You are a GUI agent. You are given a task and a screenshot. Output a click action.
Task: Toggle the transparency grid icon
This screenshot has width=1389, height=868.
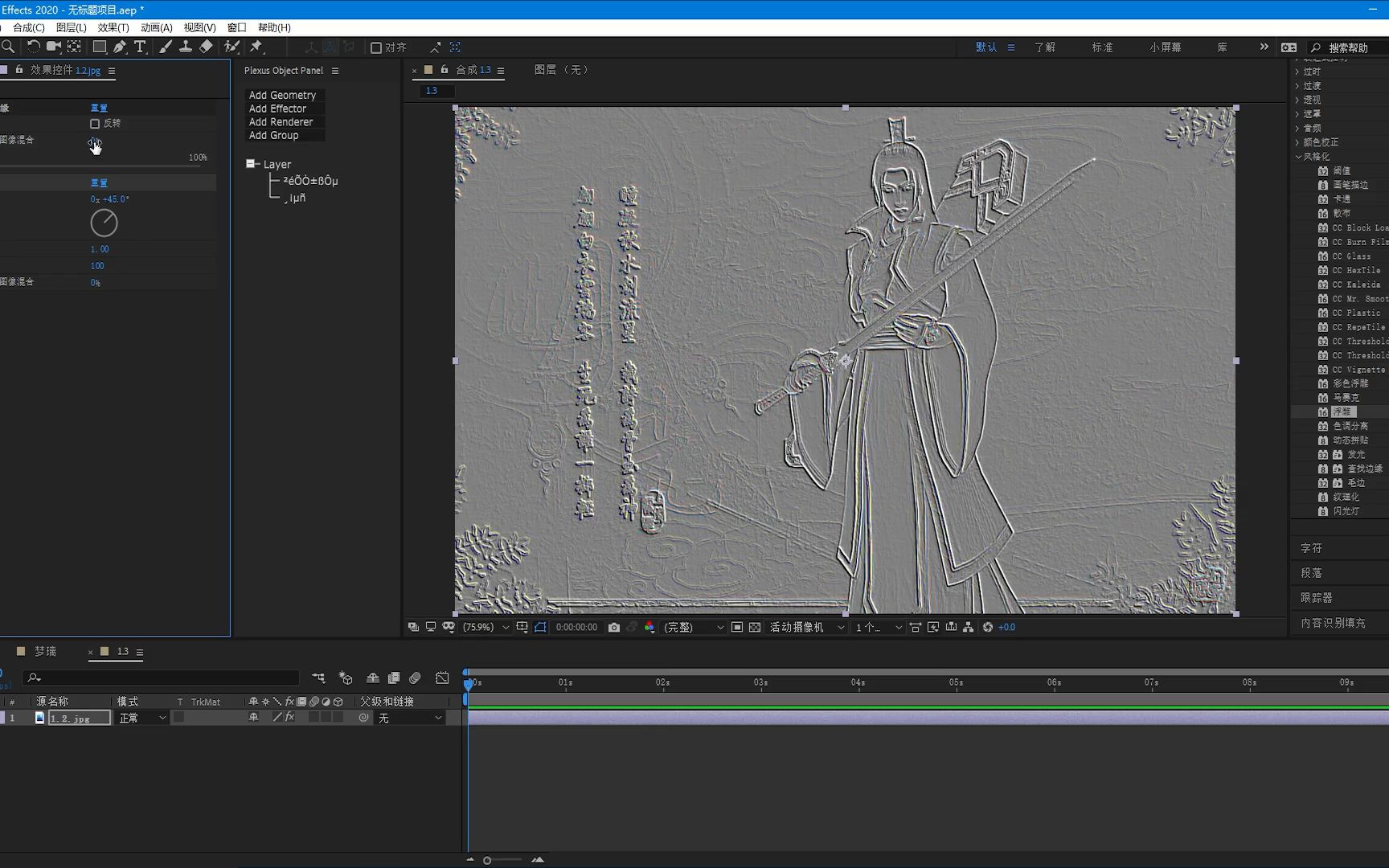pos(755,627)
